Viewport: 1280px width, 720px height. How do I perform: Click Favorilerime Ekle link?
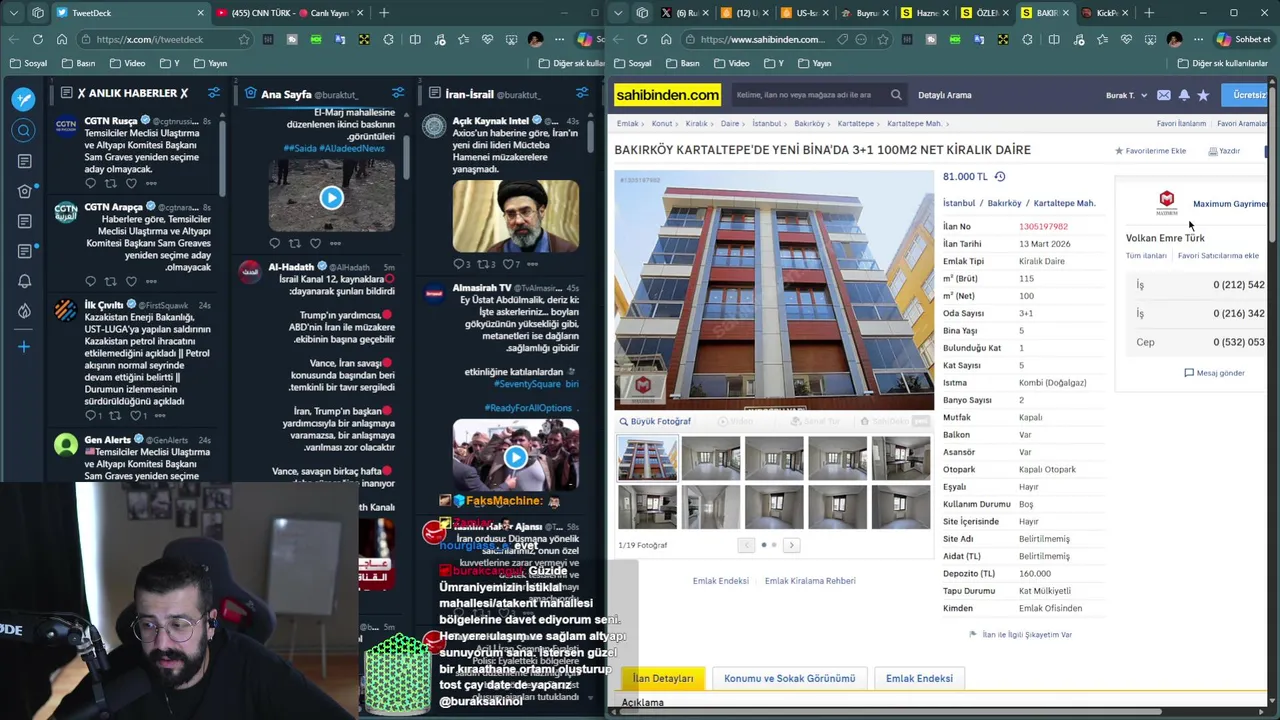[1150, 151]
